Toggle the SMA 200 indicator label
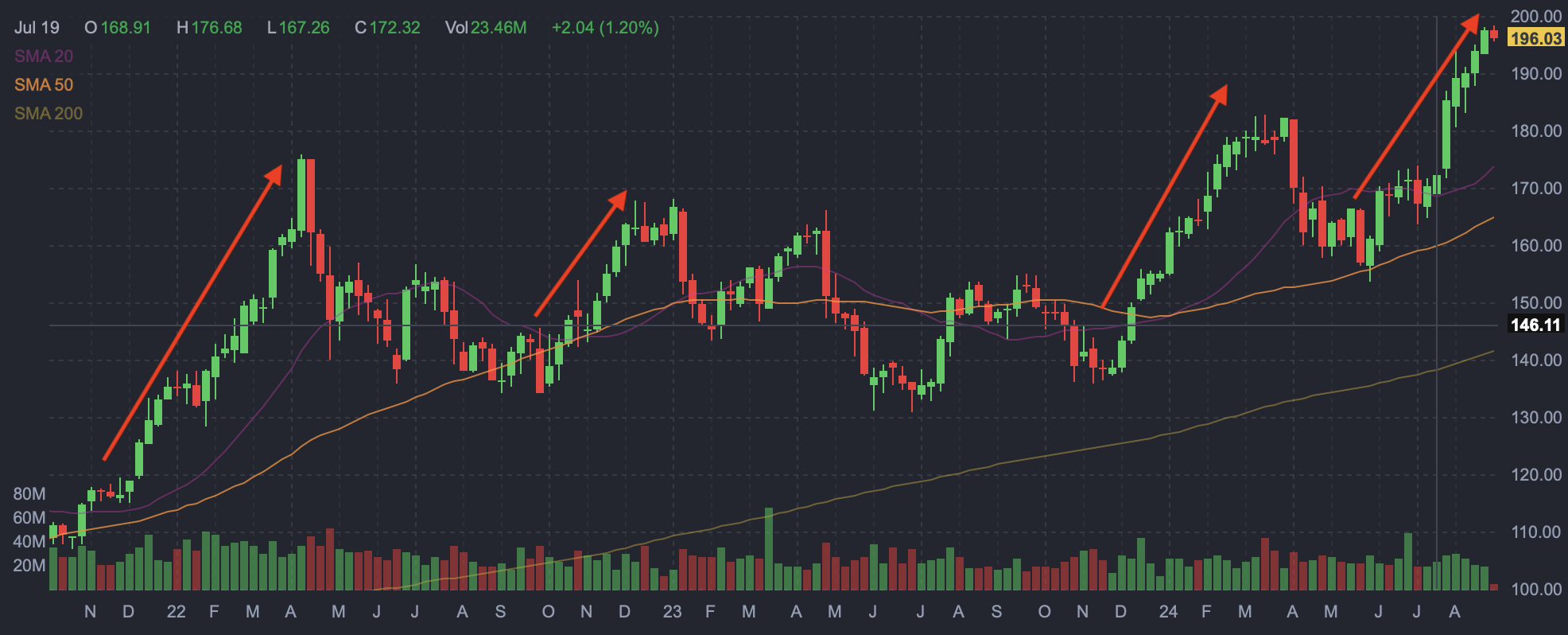1568x635 pixels. (x=49, y=114)
